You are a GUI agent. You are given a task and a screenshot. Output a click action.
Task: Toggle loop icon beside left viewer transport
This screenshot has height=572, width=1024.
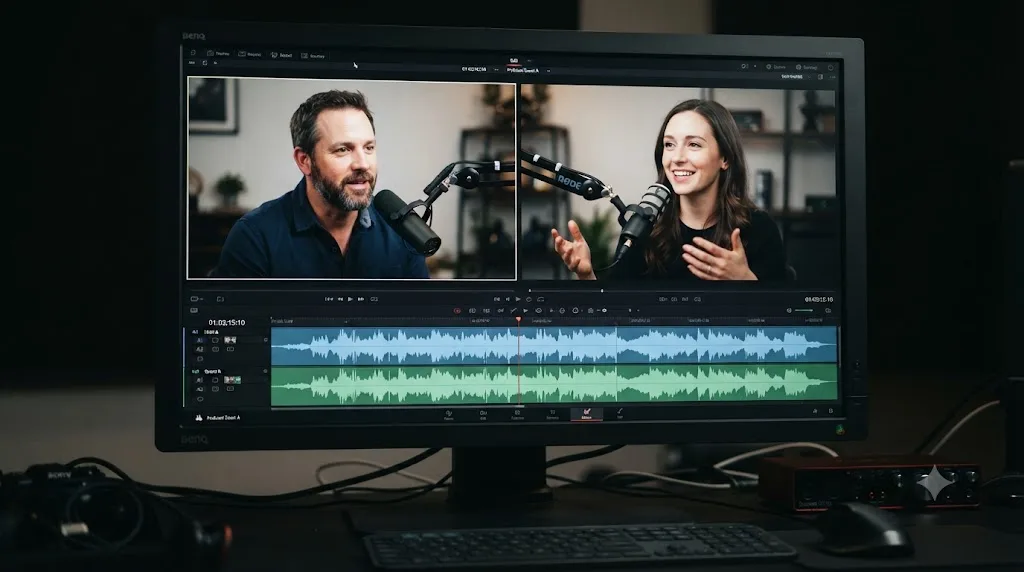(x=374, y=299)
